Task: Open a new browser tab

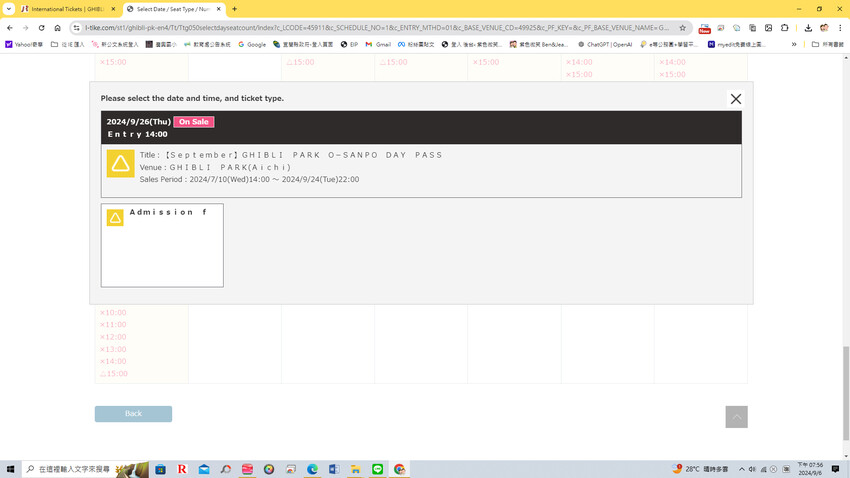Action: click(234, 9)
